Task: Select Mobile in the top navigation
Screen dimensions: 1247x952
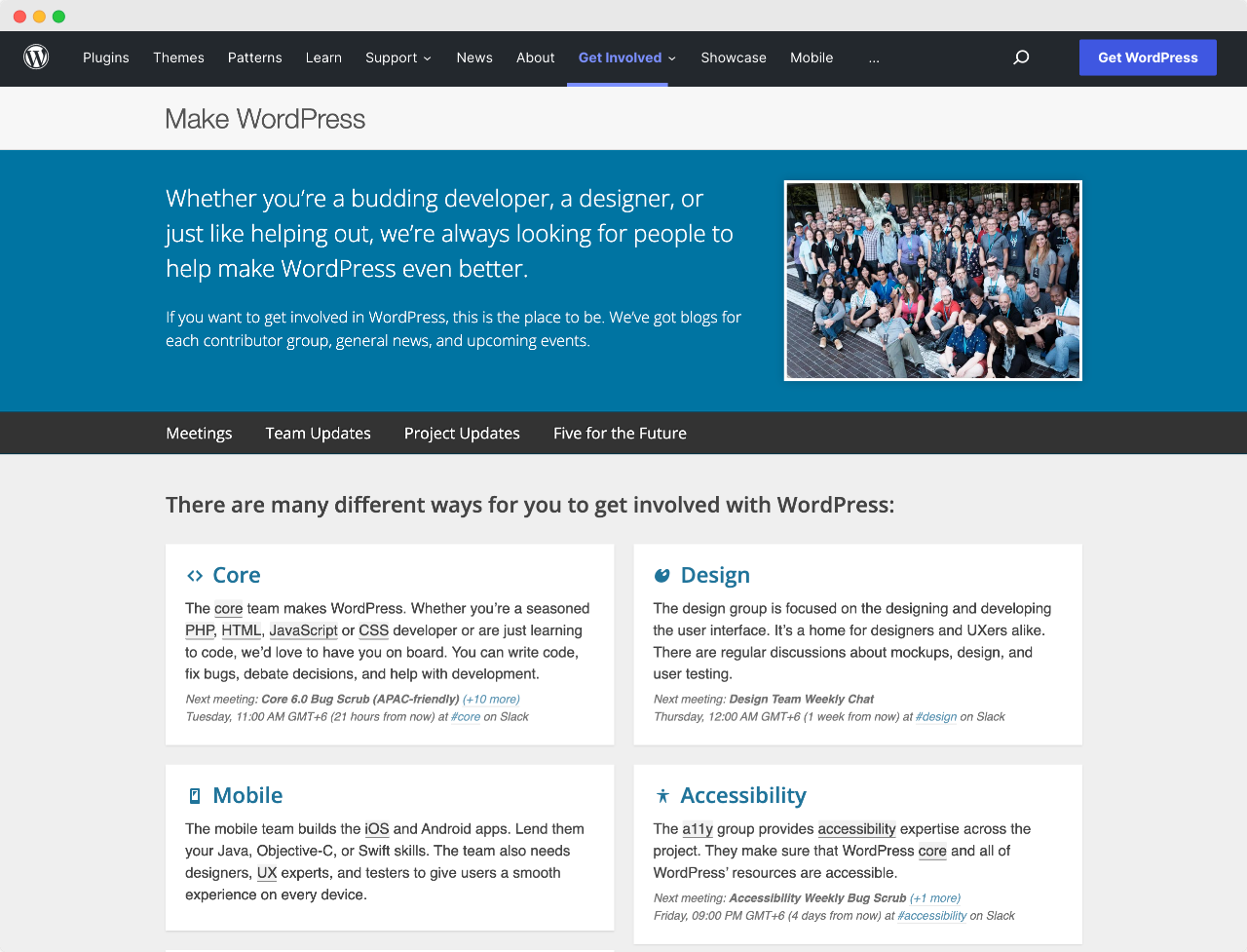Action: point(812,57)
